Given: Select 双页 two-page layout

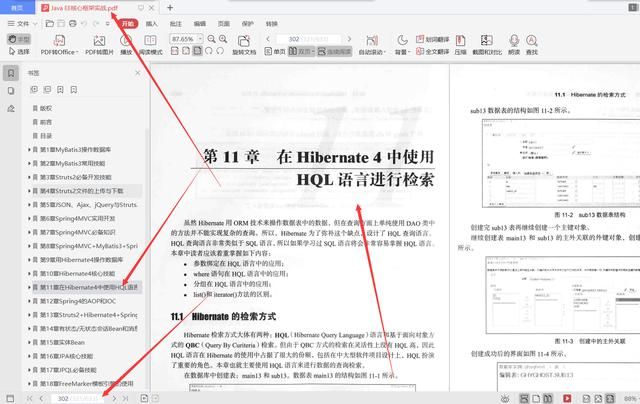Looking at the screenshot, I should 302,51.
